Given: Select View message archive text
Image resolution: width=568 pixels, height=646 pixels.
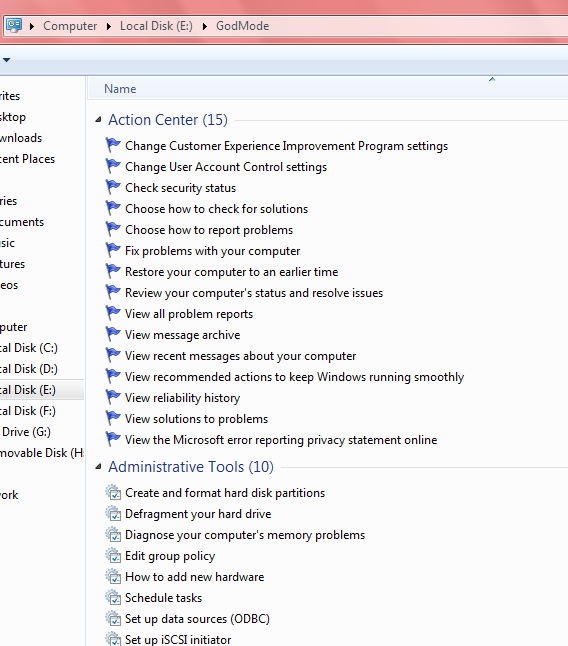Looking at the screenshot, I should (182, 335).
